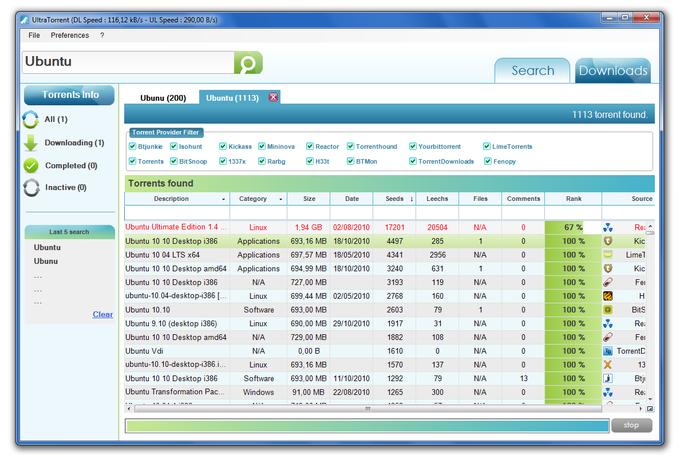Open the ? help menu

(x=102, y=35)
